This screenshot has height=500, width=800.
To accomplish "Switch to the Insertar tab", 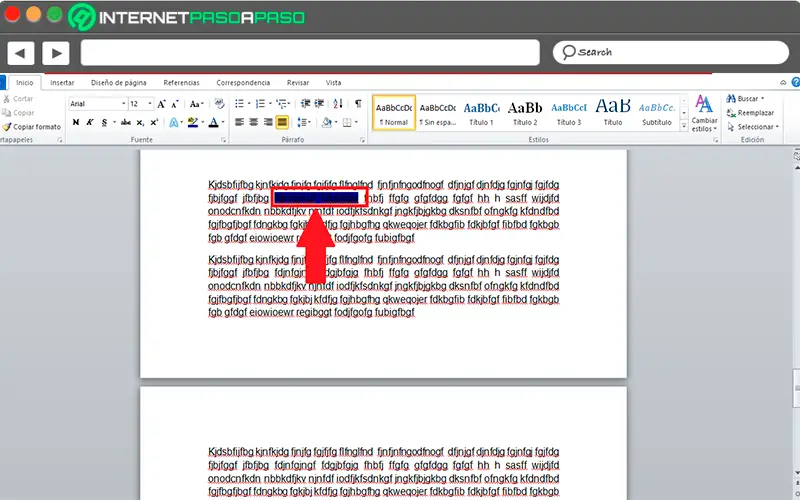I will 62,83.
